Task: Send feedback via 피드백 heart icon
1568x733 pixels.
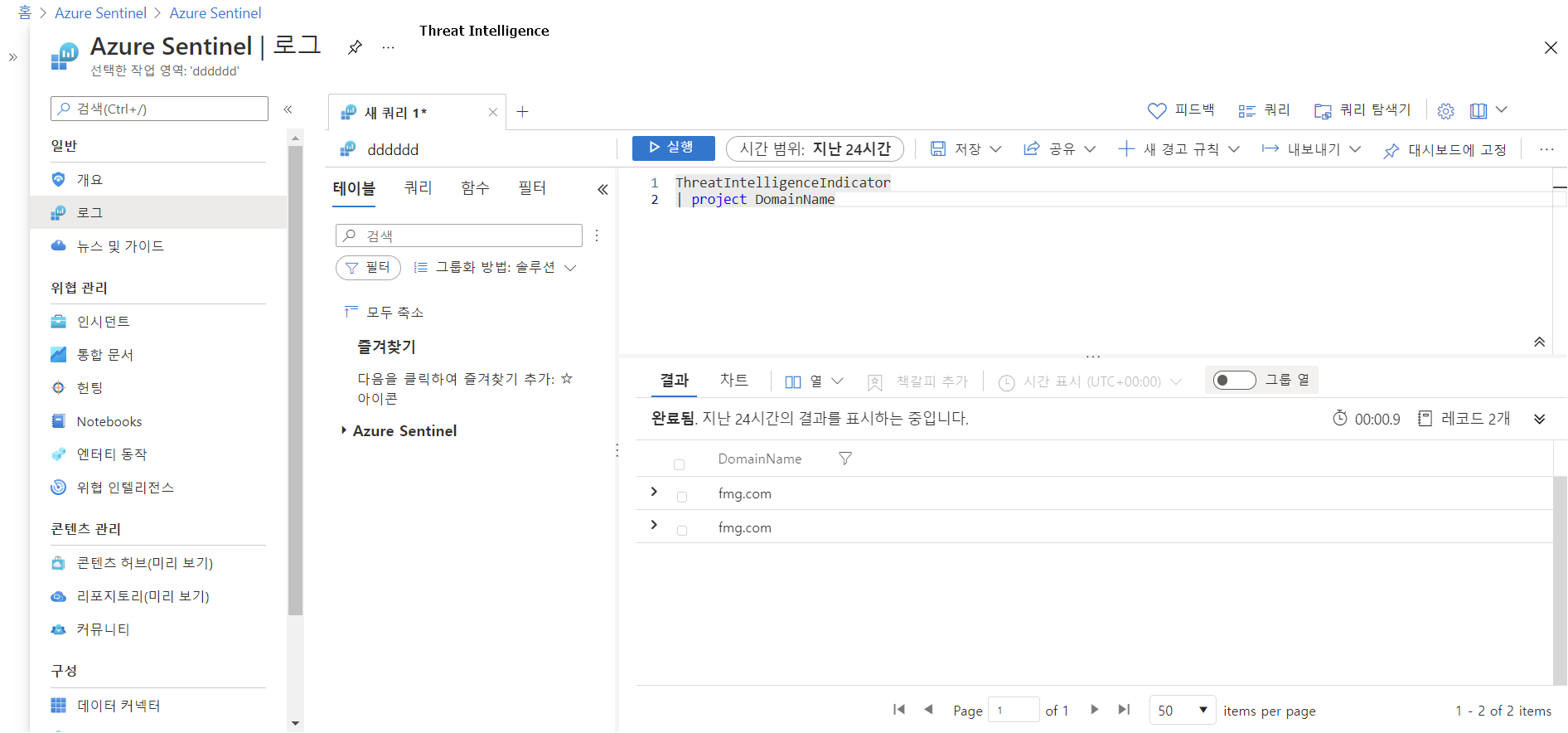Action: [x=1180, y=110]
